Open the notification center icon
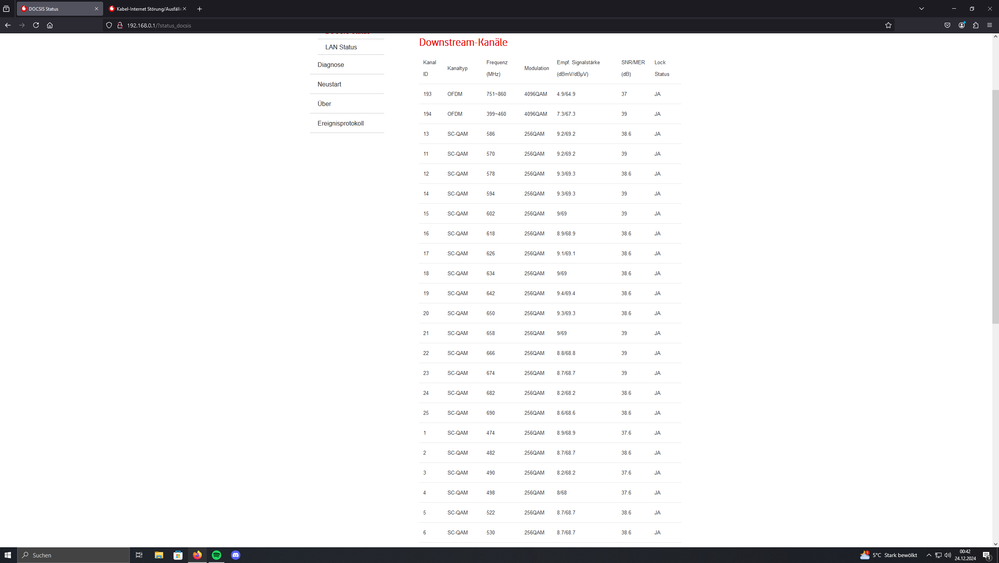 (x=987, y=555)
